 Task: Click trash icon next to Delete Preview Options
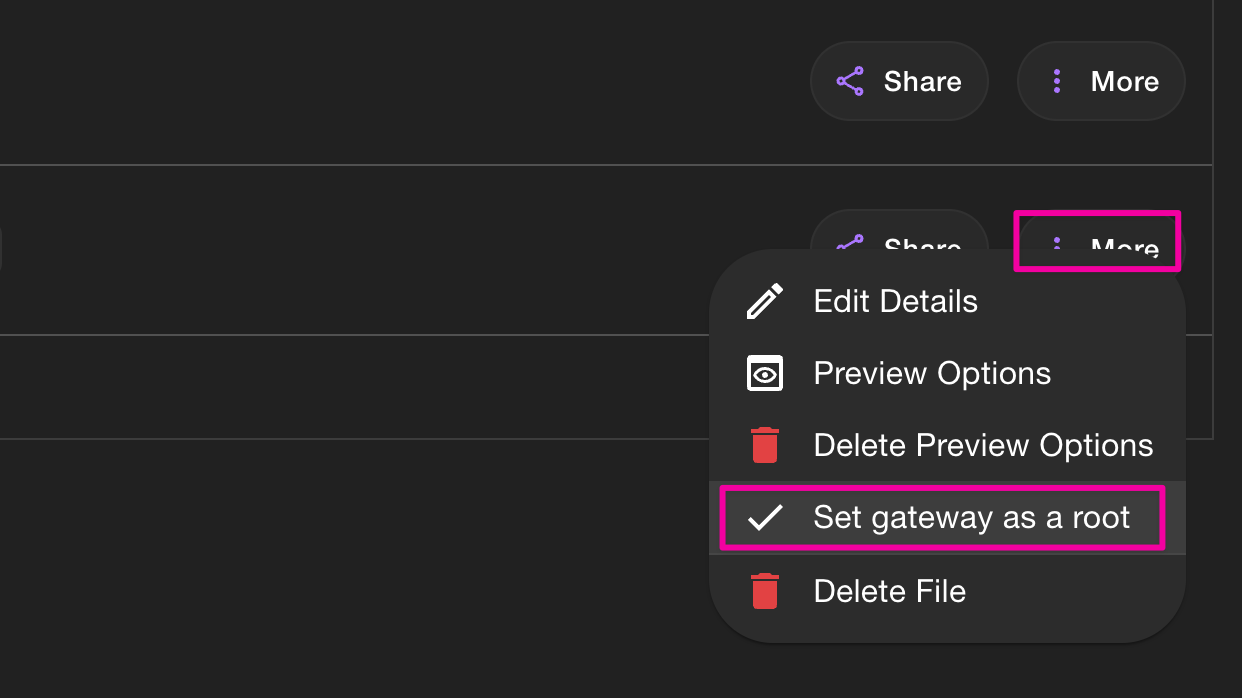(x=765, y=445)
